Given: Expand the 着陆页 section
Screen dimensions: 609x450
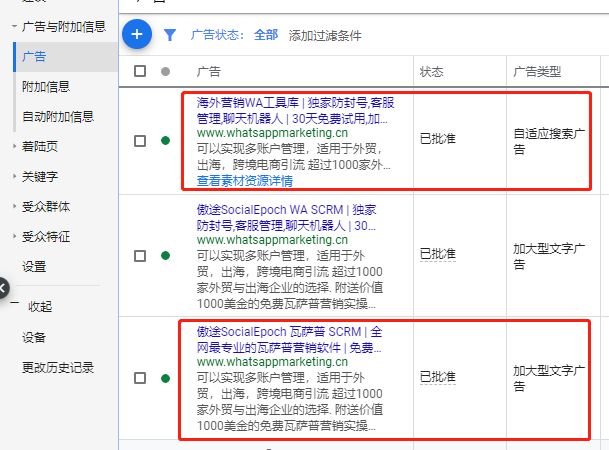Looking at the screenshot, I should coord(14,146).
